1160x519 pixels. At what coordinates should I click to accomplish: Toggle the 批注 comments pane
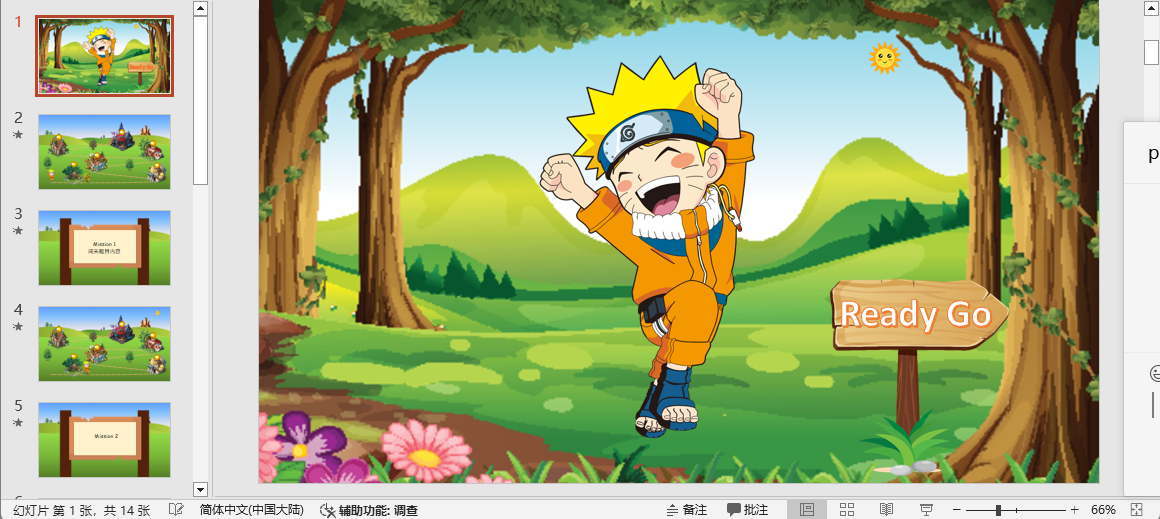[748, 510]
